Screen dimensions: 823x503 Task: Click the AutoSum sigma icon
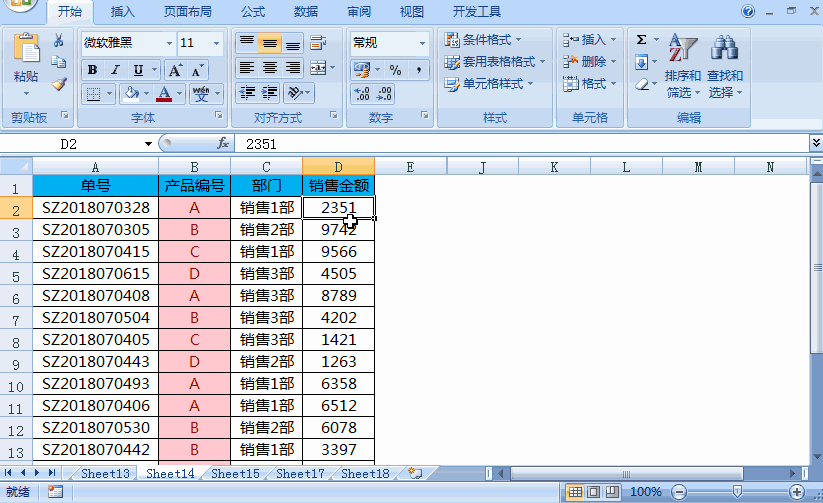pos(641,40)
